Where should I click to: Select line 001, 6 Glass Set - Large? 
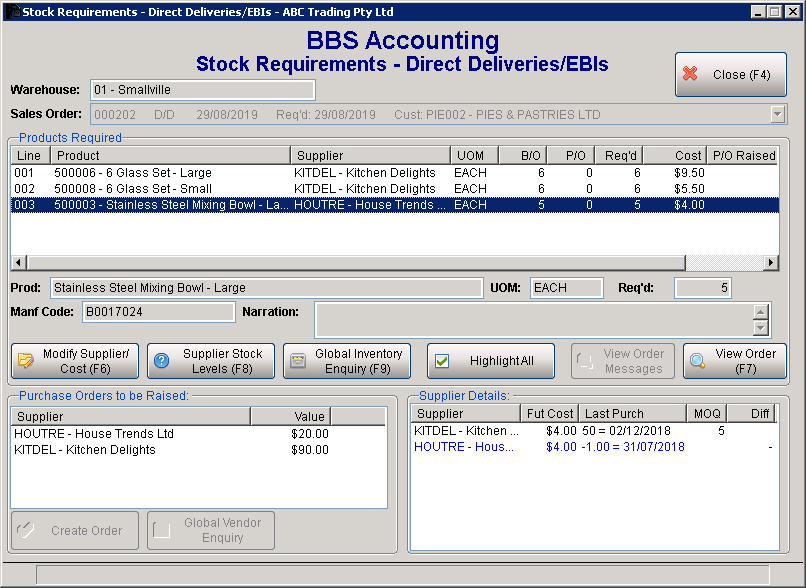150,171
